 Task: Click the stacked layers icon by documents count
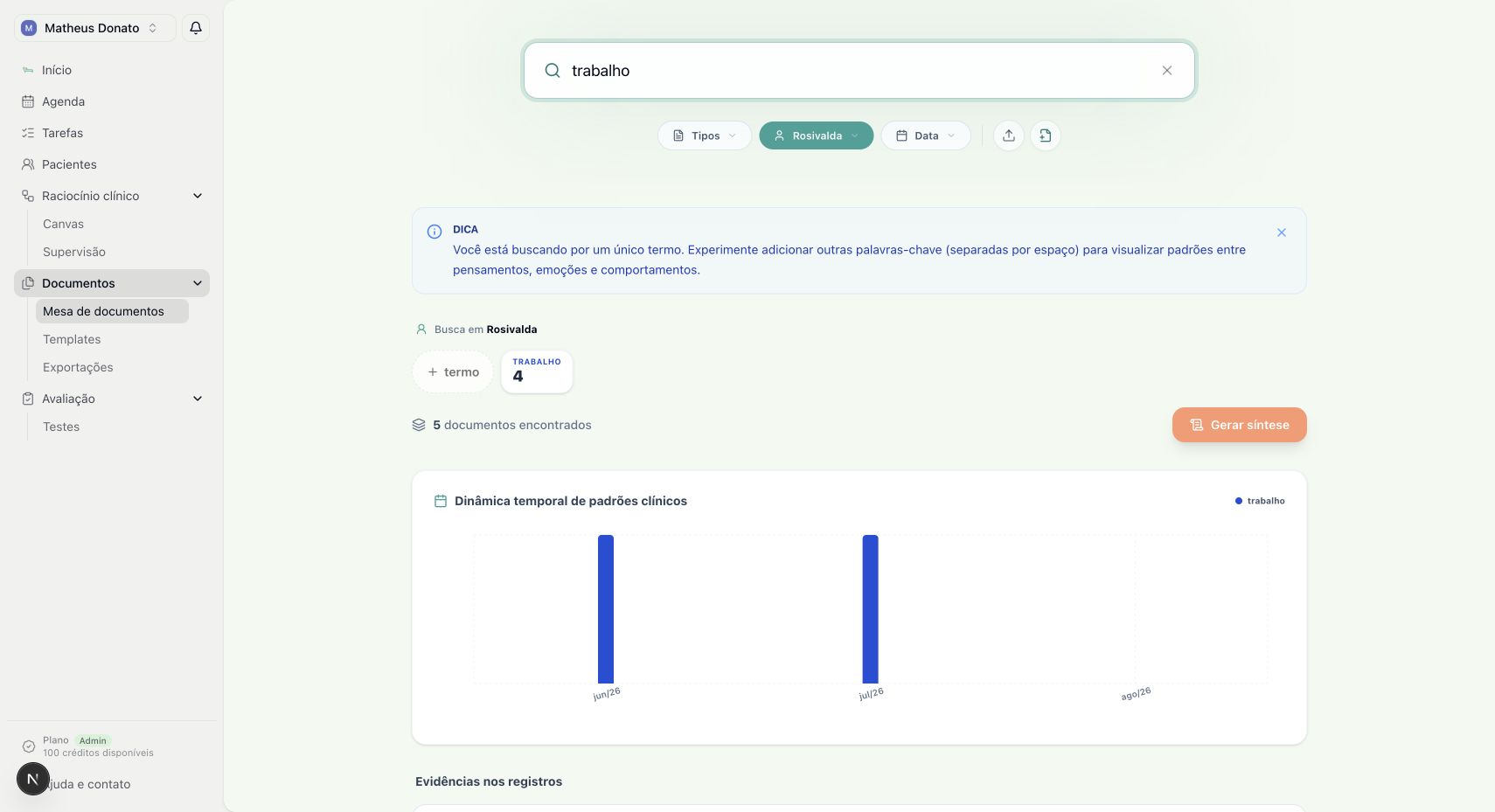point(419,425)
